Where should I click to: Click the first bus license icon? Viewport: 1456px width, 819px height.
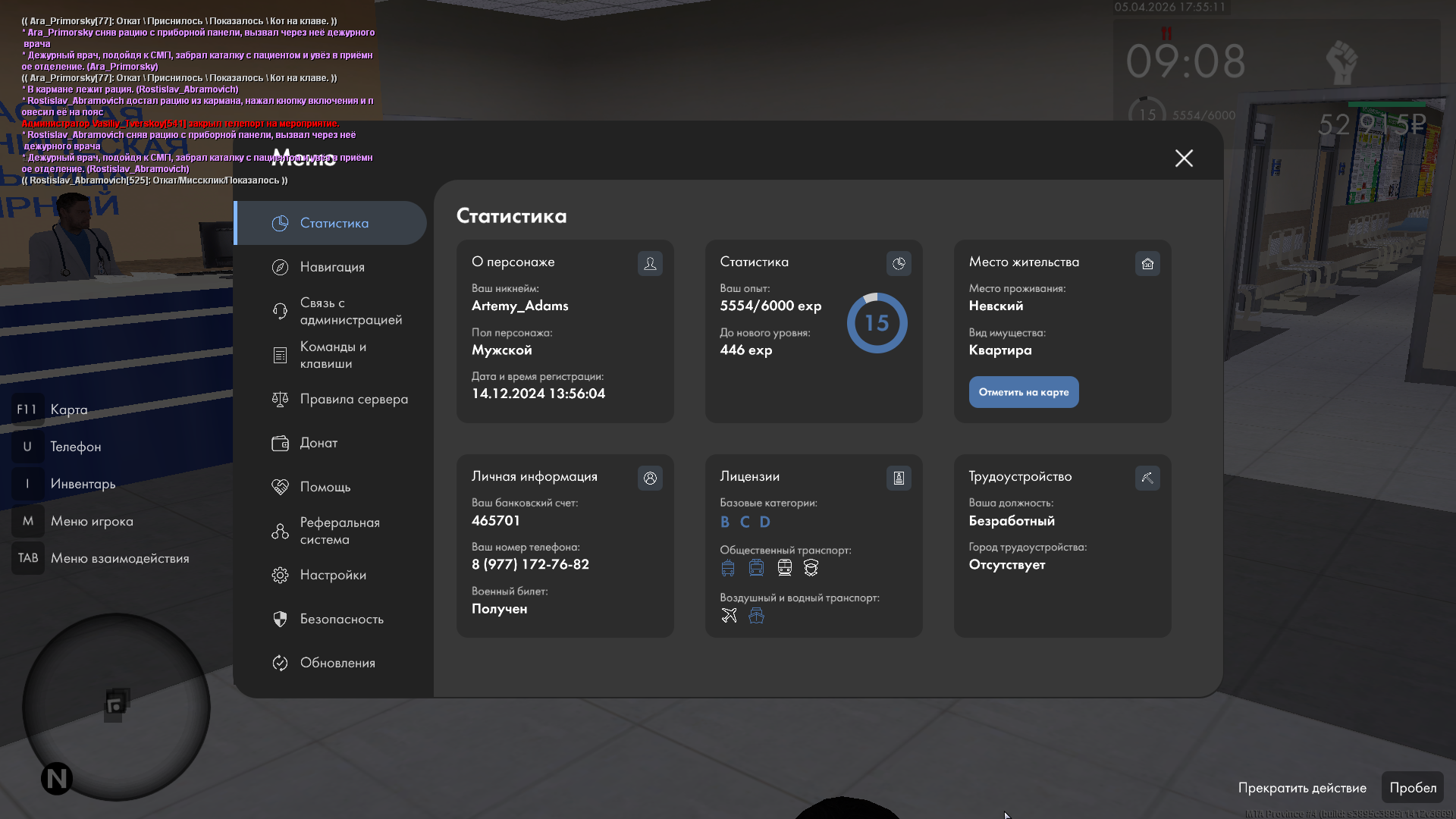(728, 568)
